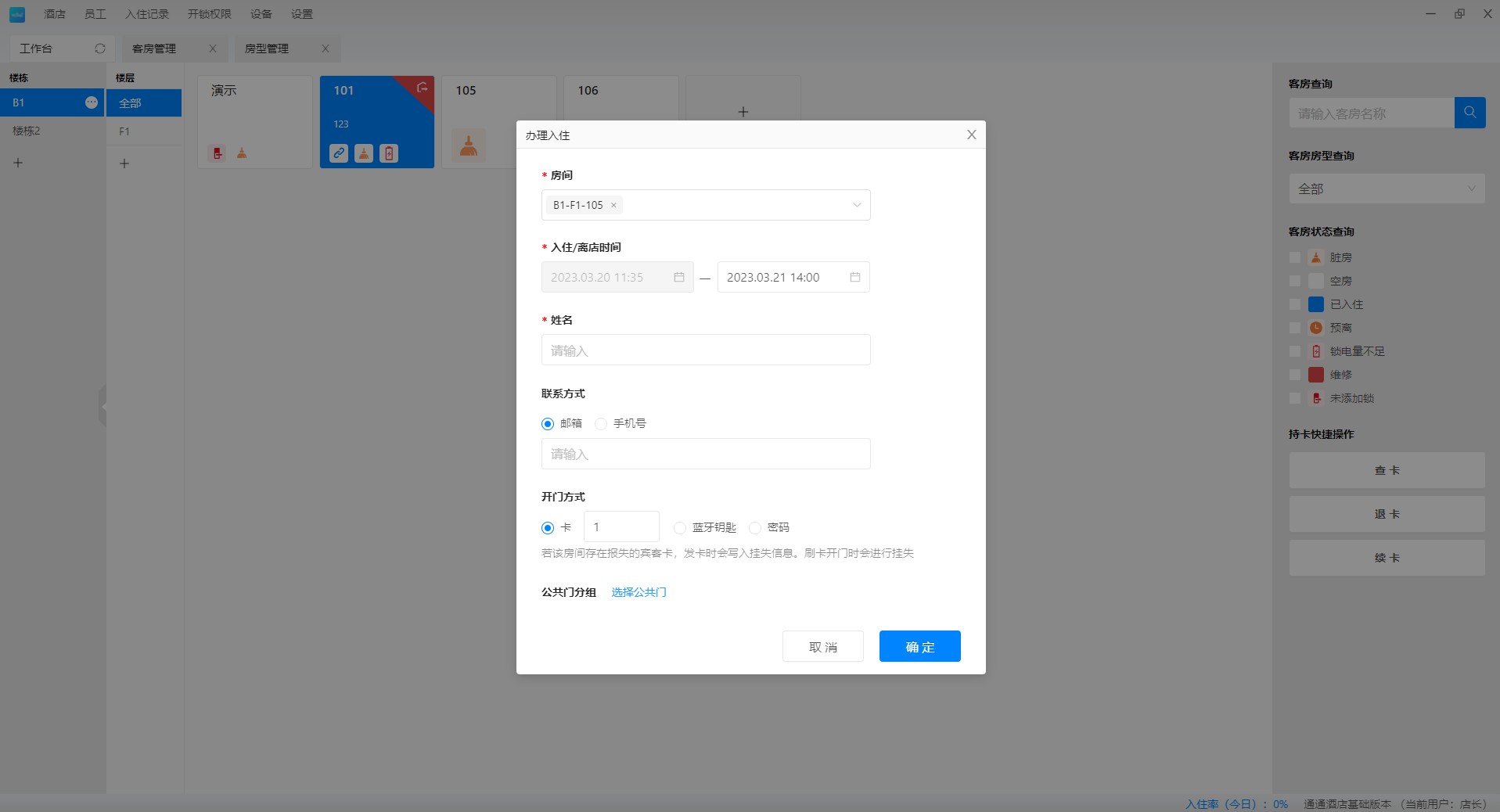Click the more options icon on building B1
1500x812 pixels.
(x=92, y=102)
